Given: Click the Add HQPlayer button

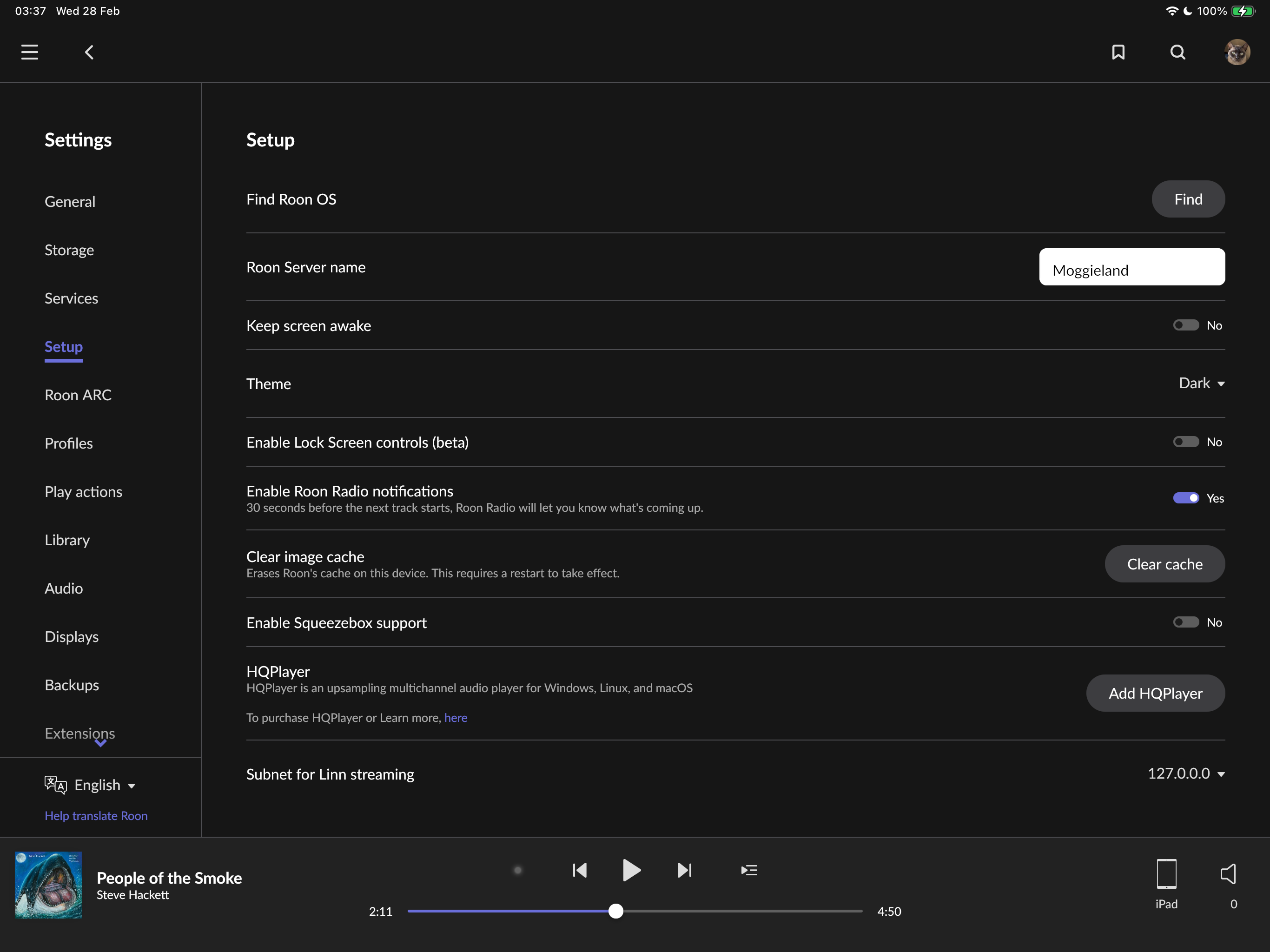Looking at the screenshot, I should pos(1155,693).
